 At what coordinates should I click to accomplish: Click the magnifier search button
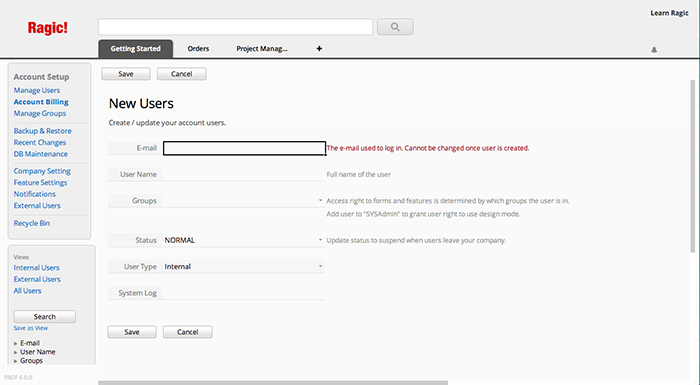coord(395,27)
